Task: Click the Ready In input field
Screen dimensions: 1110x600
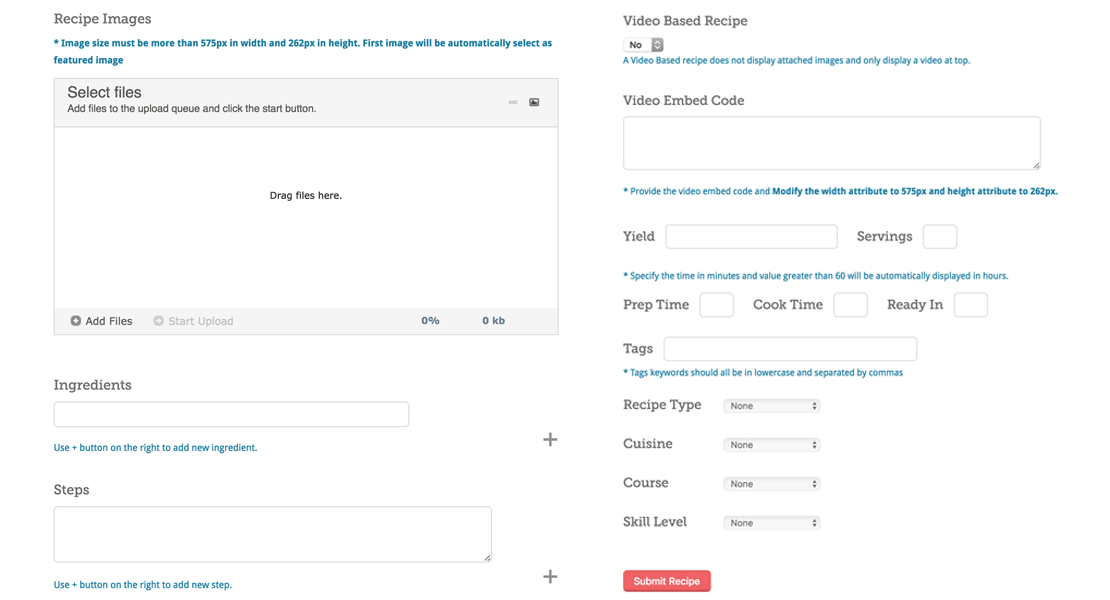Action: [971, 305]
